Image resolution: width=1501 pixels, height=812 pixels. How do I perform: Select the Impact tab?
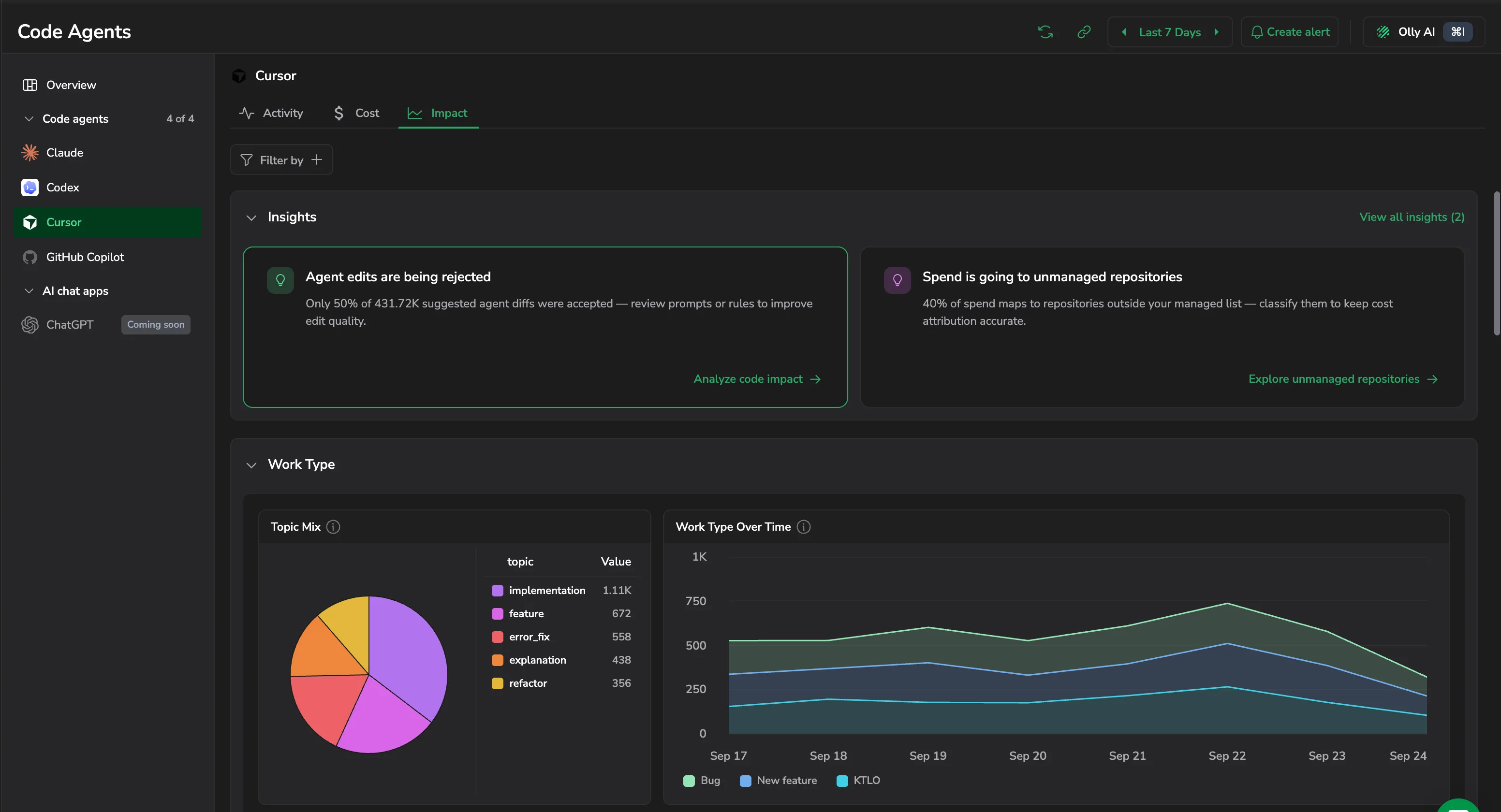coord(438,113)
